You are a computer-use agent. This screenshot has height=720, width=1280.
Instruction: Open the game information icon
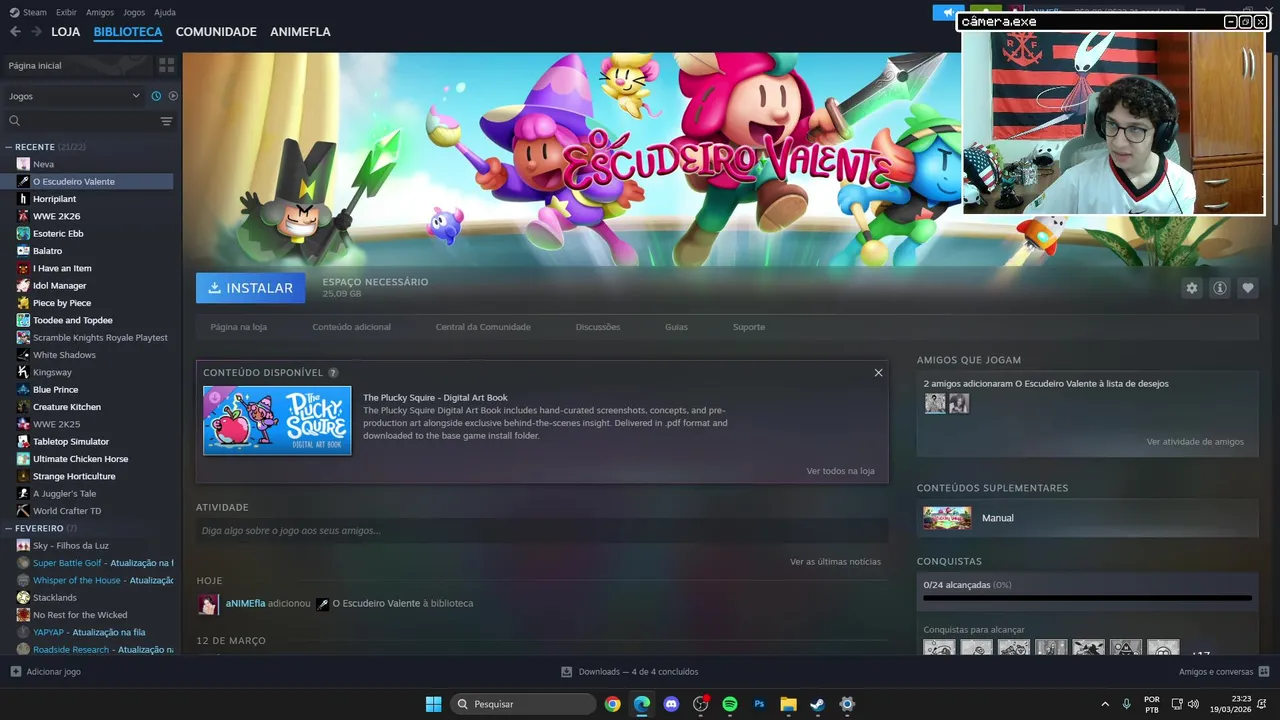click(1220, 288)
